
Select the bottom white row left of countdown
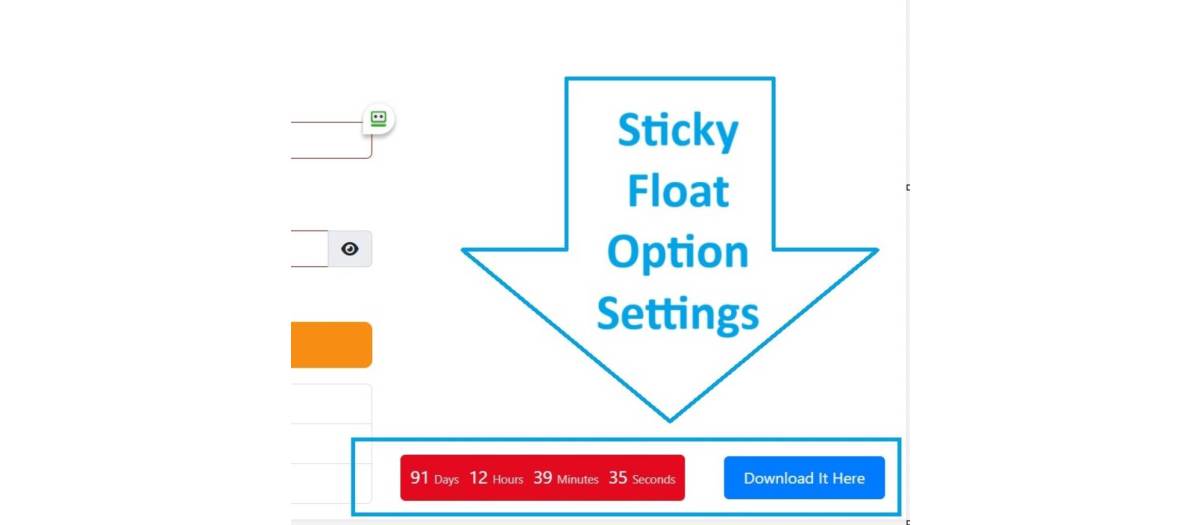tap(321, 483)
